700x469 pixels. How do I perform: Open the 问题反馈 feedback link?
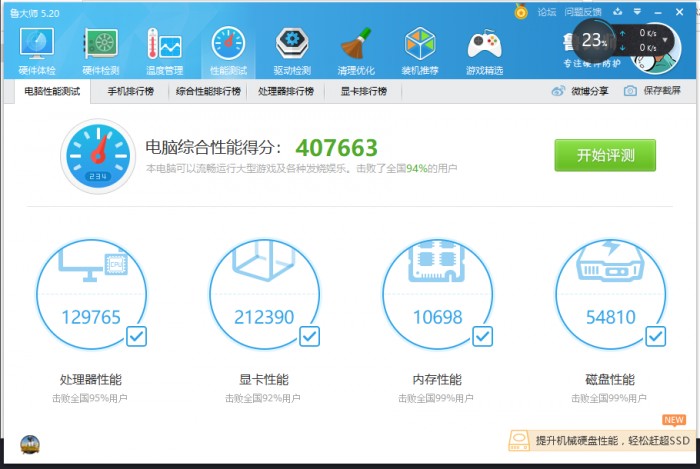click(583, 12)
